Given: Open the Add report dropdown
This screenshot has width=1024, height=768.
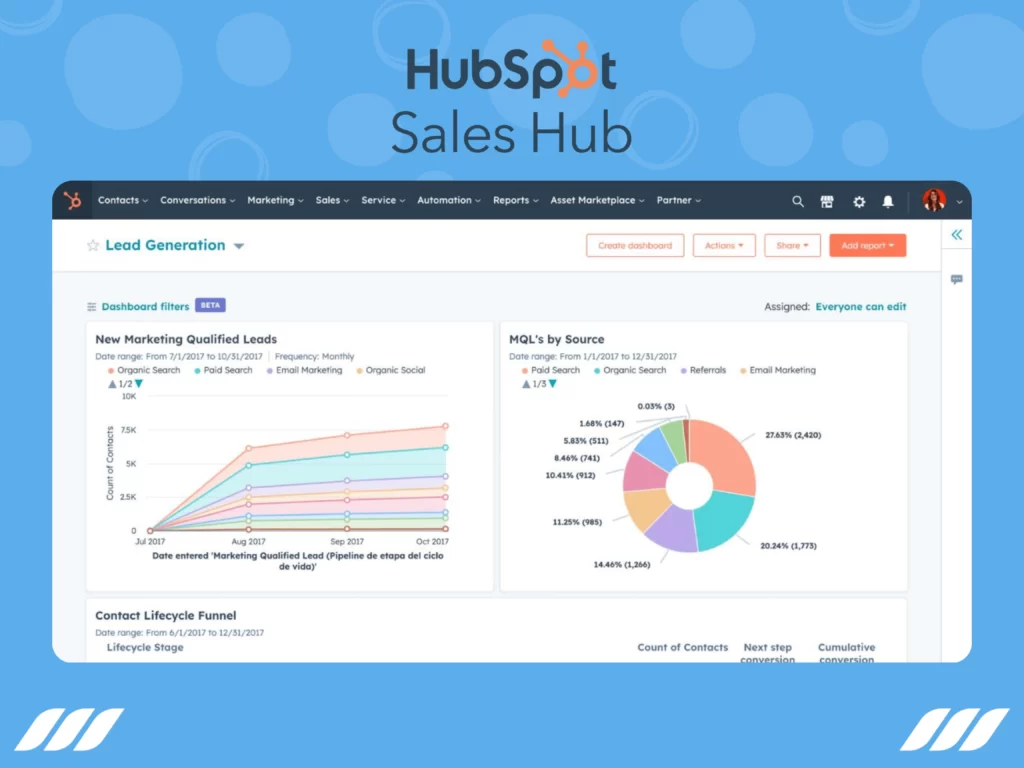Looking at the screenshot, I should tap(866, 245).
